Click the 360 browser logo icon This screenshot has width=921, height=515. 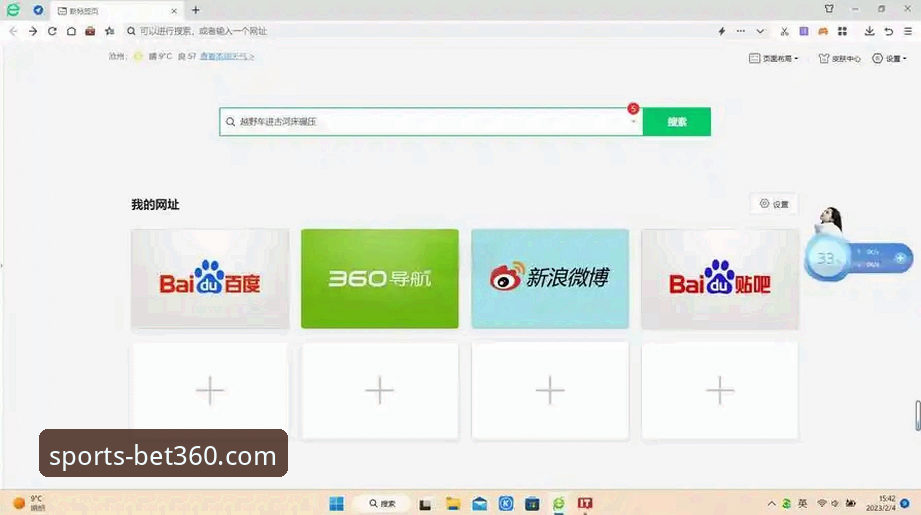(13, 10)
